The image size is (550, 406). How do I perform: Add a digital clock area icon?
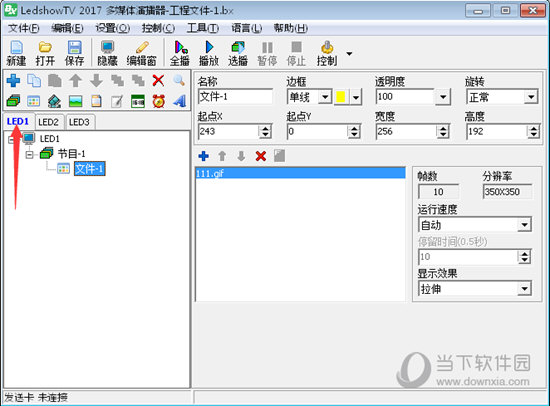(138, 101)
